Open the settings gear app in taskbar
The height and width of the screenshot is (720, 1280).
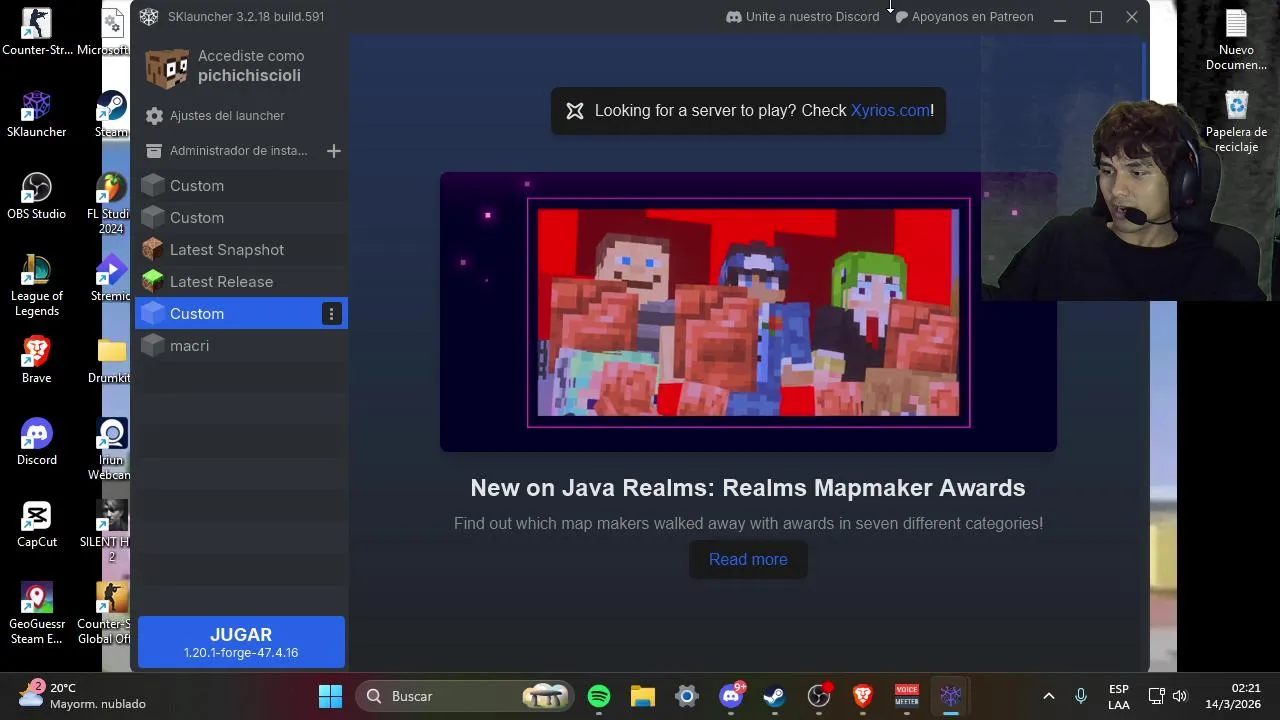click(687, 696)
